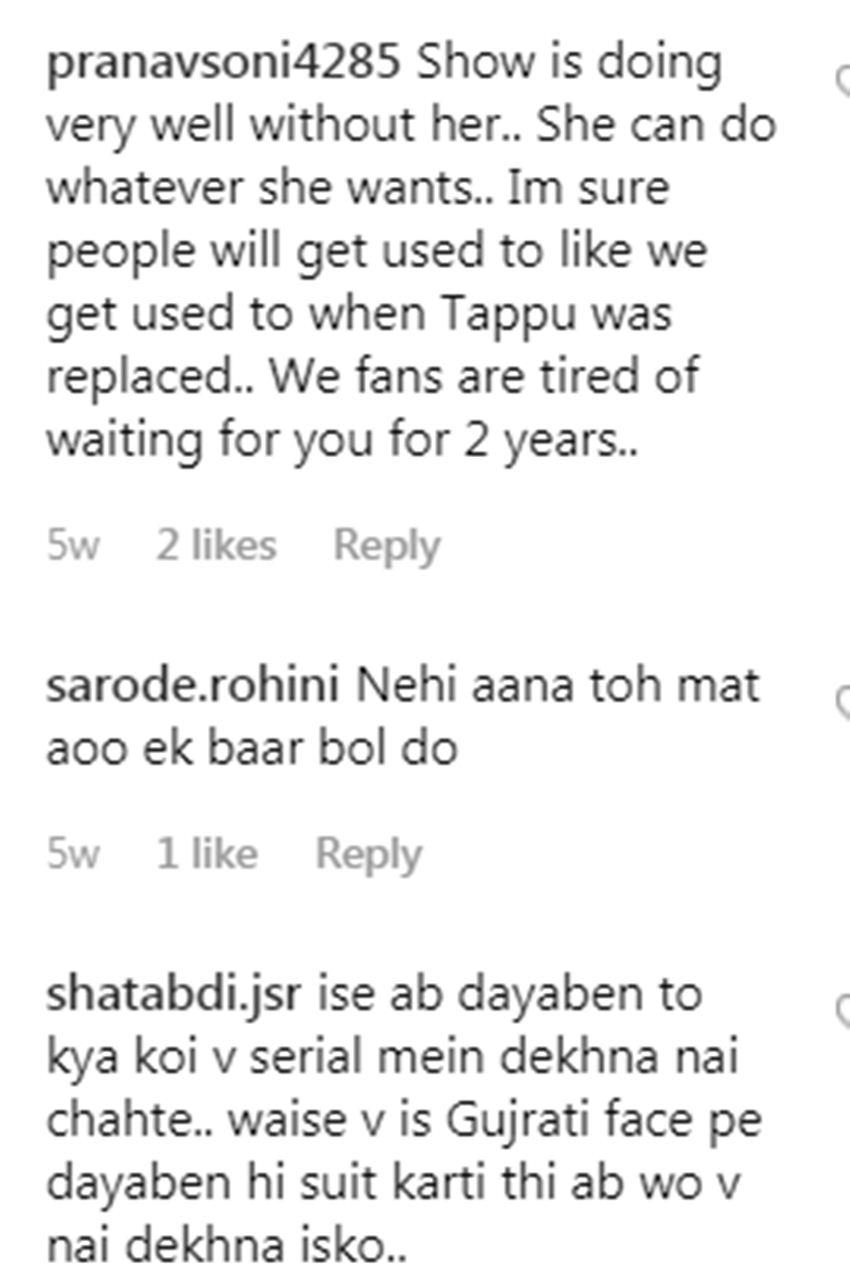Go to shatabdi.jsr's profile
Screen dimensions: 850x1266
pos(172,995)
